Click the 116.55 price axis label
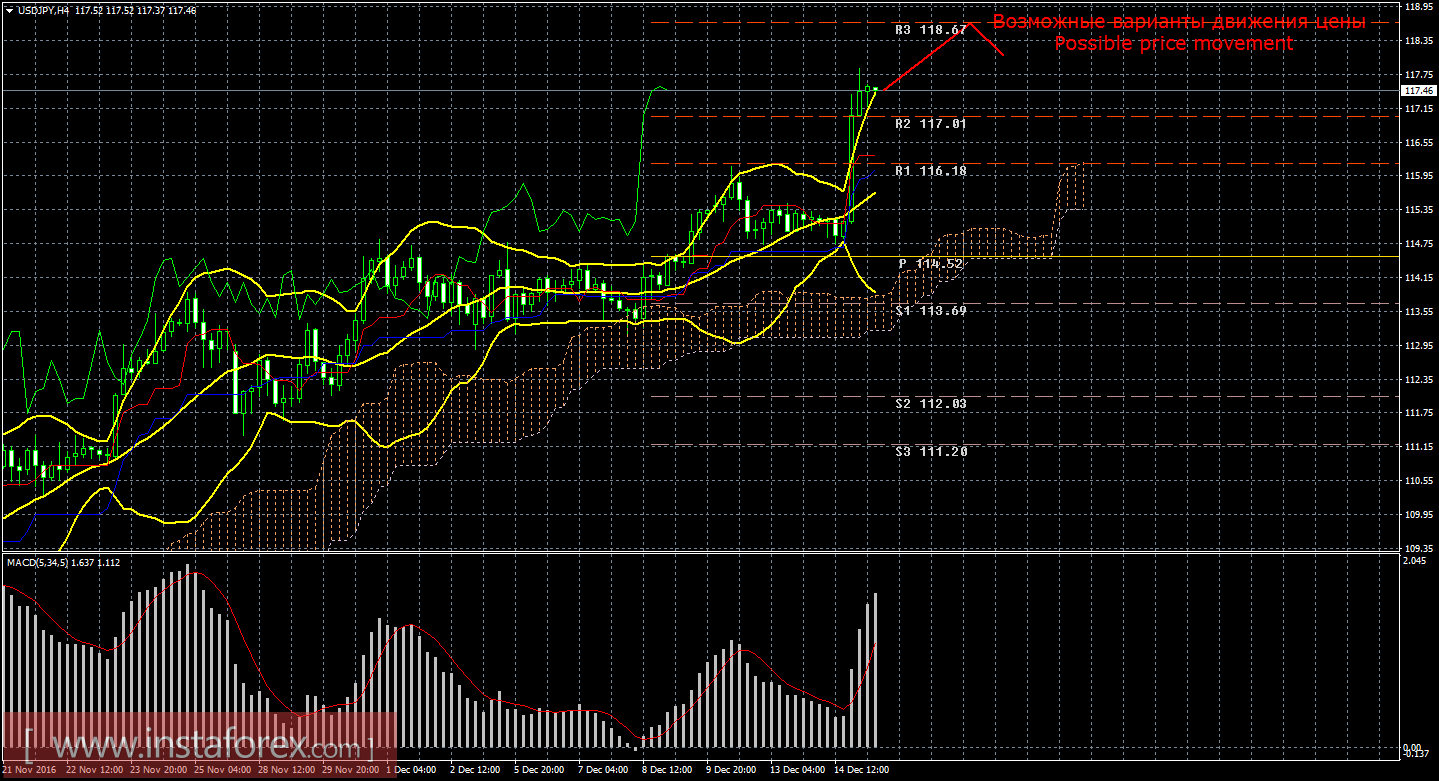1439x781 pixels. (1419, 143)
